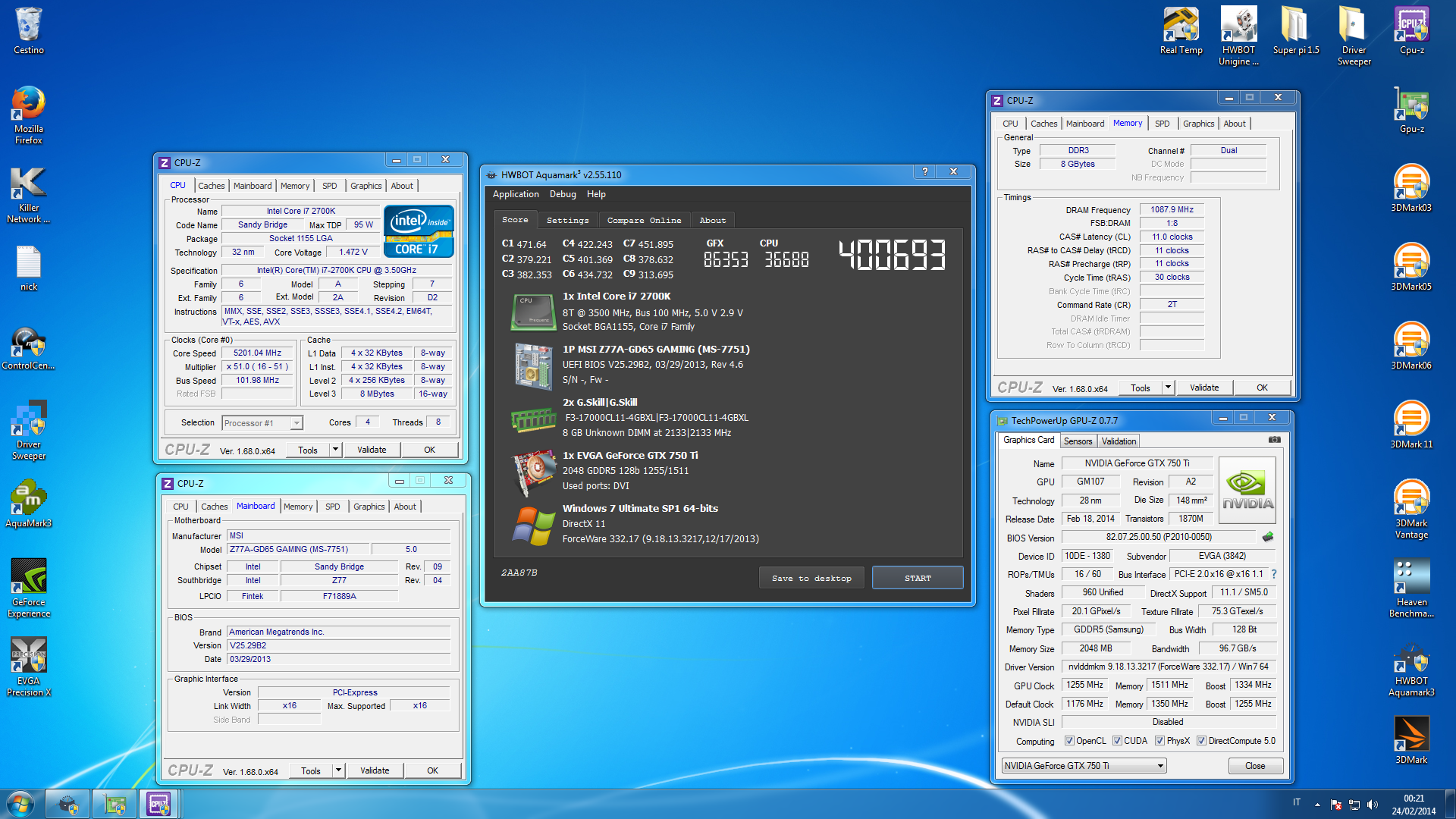This screenshot has height=819, width=1456.
Task: Open the Gpu-z desktop shortcut
Action: 1411,110
